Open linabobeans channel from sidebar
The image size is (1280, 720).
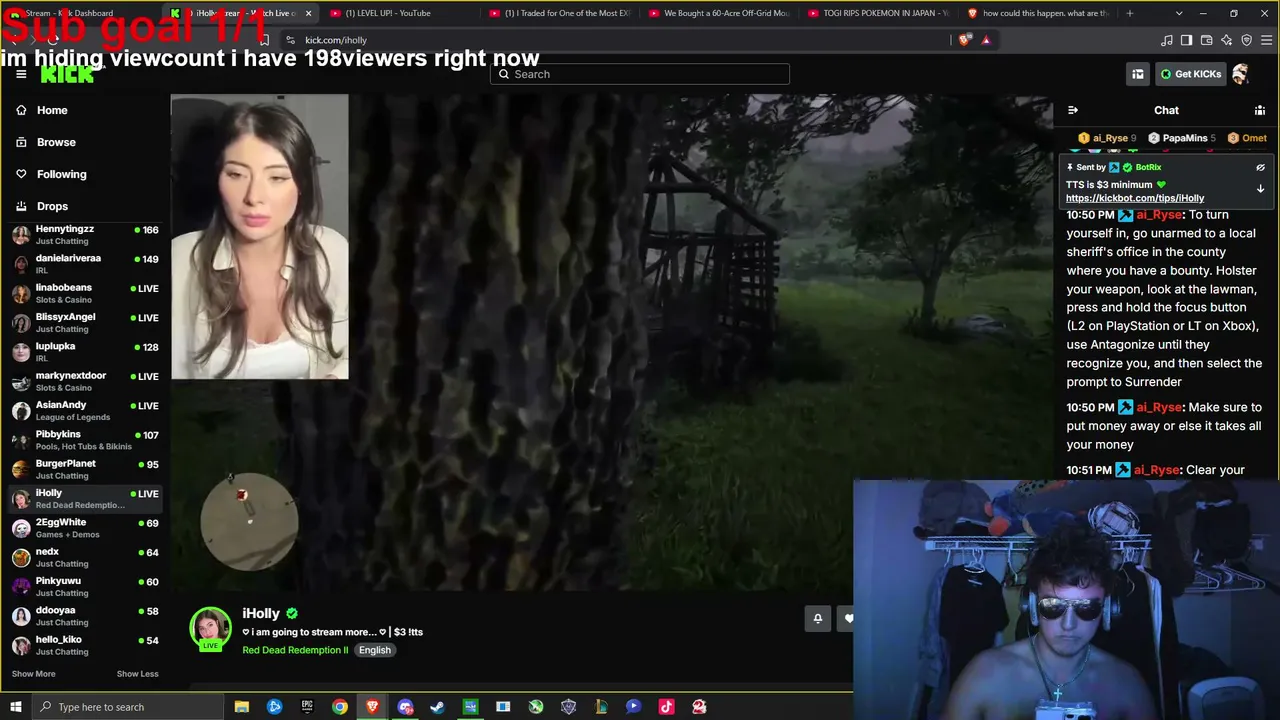tap(85, 293)
